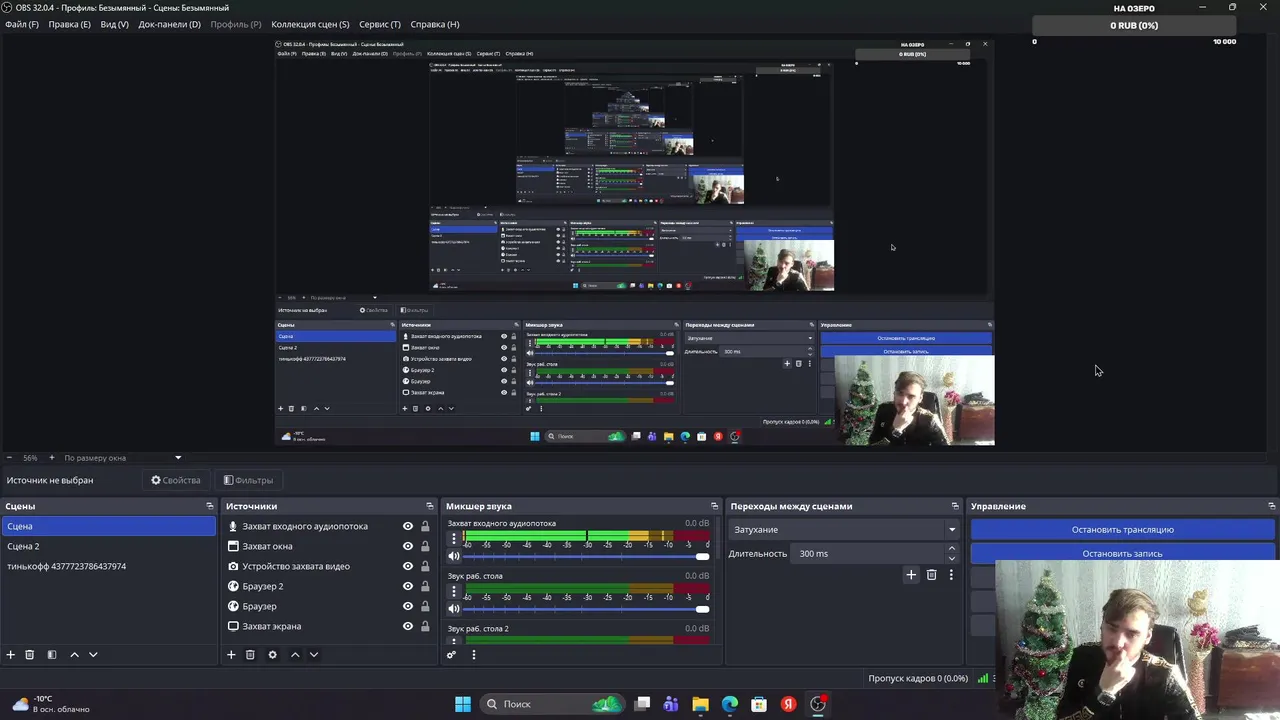1280x720 pixels.
Task: Adjust Захват входного аудиопотока volume slider
Action: point(586,556)
